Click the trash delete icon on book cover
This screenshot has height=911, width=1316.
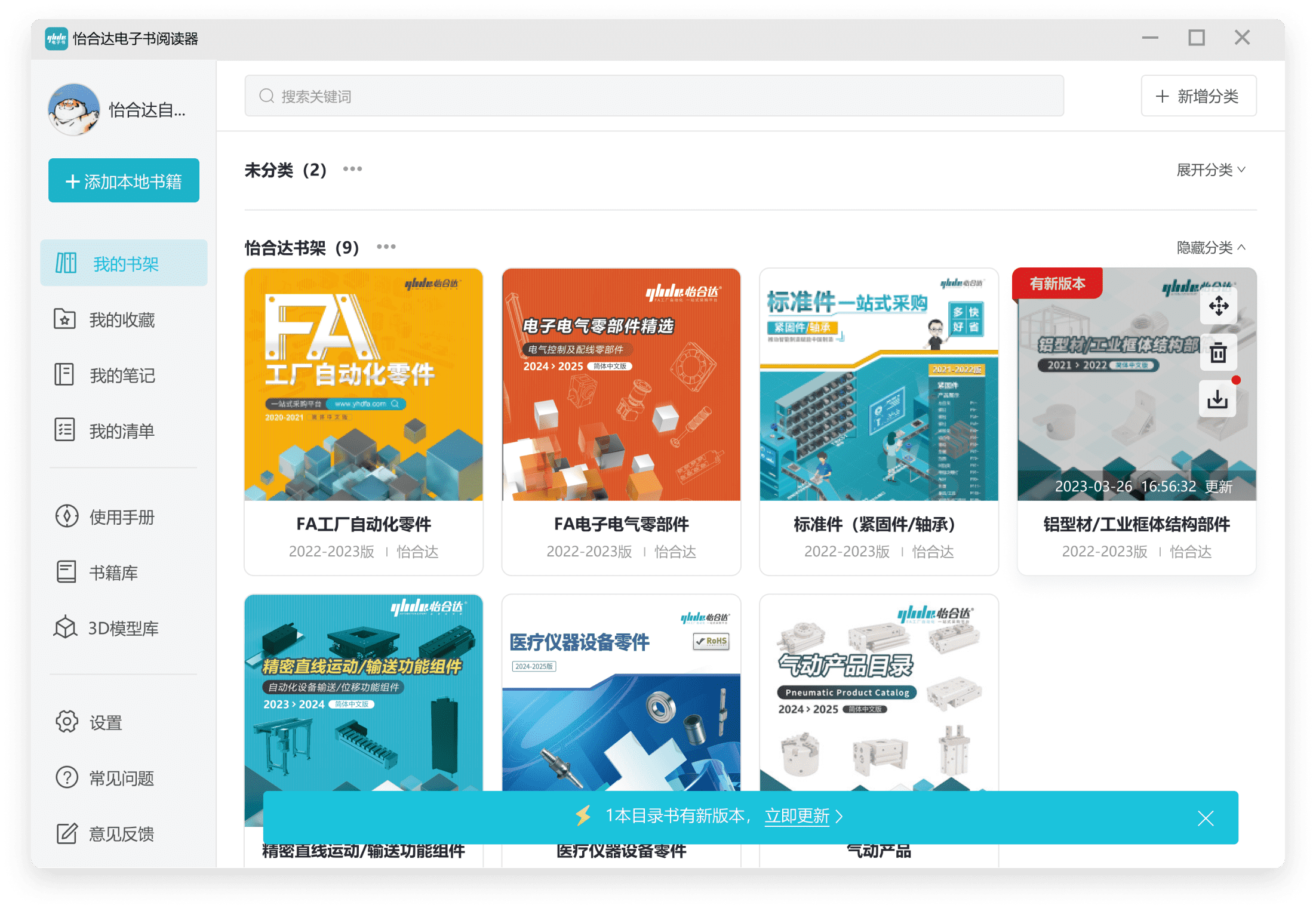click(1218, 353)
